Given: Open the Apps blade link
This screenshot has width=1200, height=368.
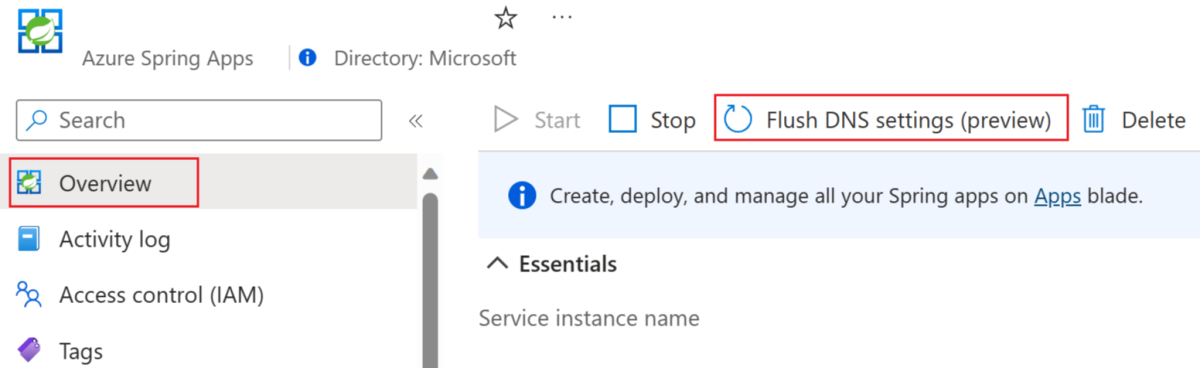Looking at the screenshot, I should pos(1057,195).
